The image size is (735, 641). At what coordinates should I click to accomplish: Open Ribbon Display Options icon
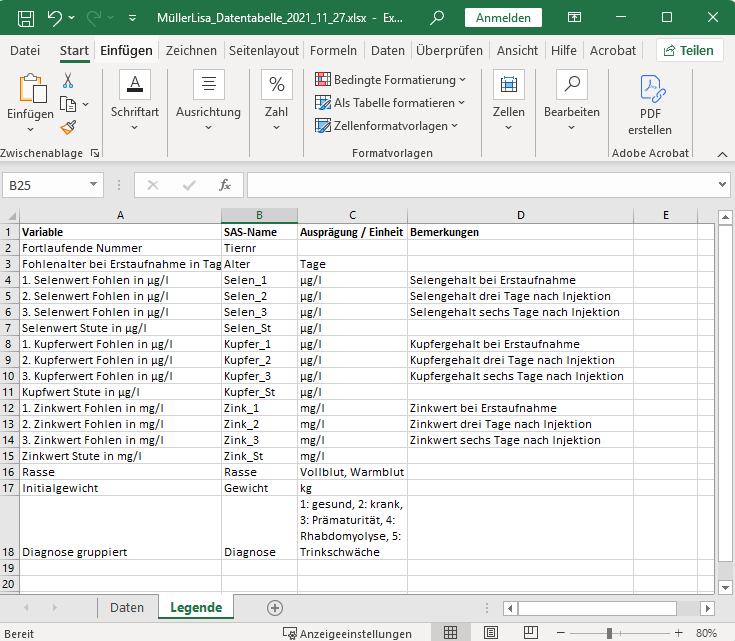pos(574,18)
